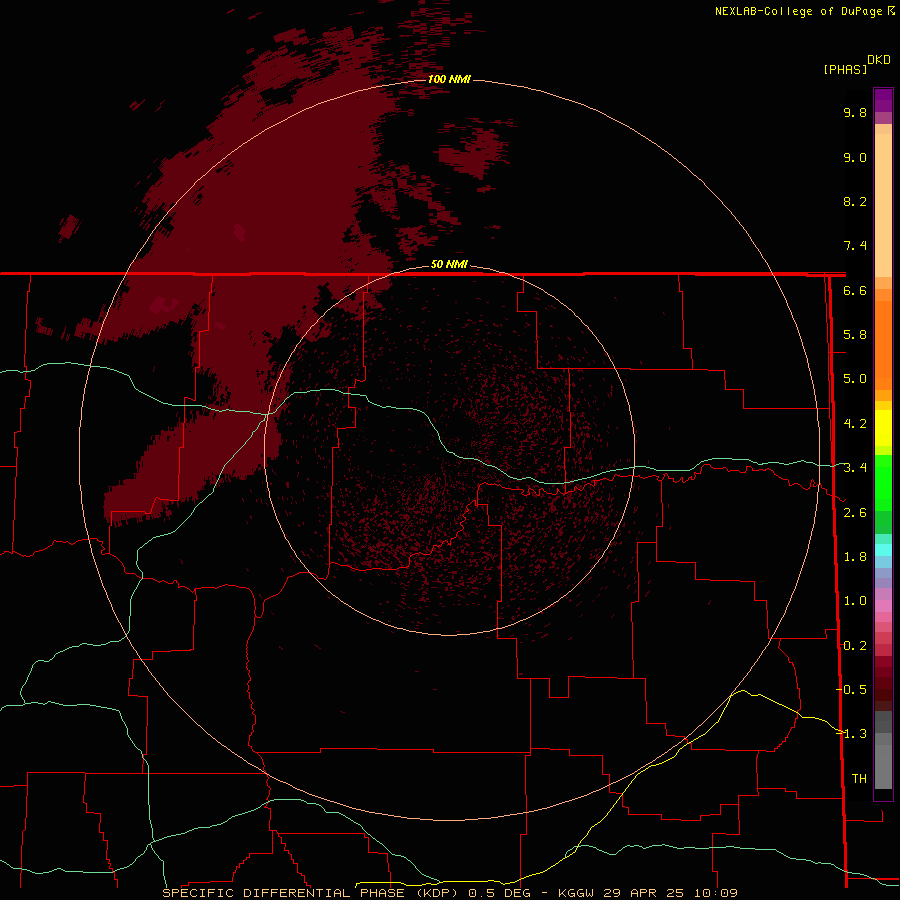Click the 5.0 value on the color scale

[855, 379]
